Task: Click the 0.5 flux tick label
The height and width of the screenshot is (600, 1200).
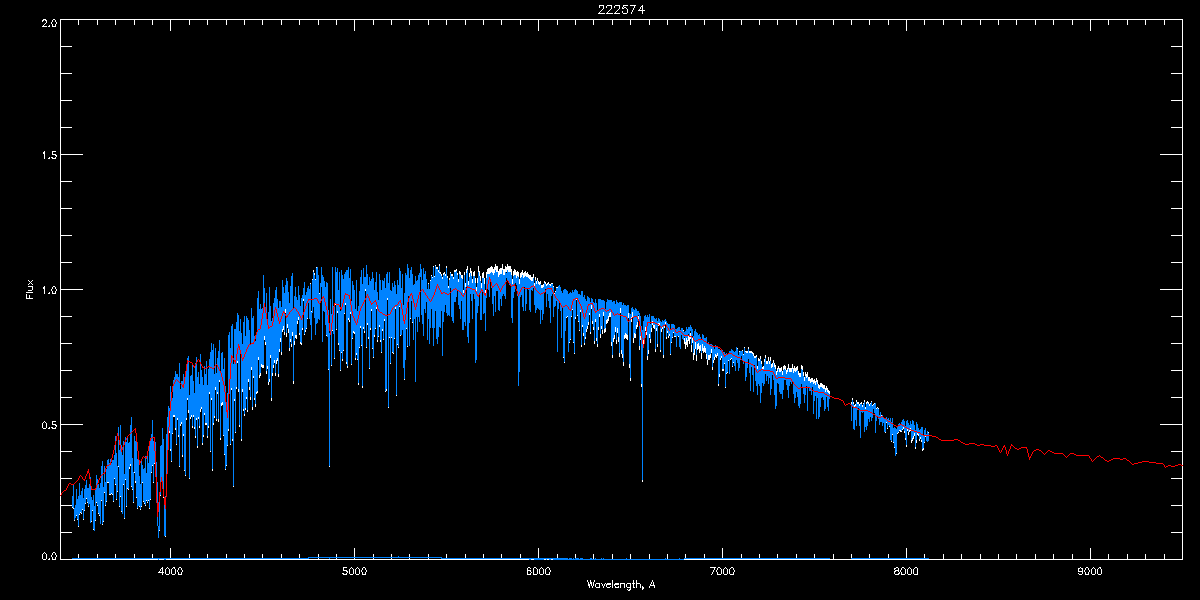Action: point(48,424)
